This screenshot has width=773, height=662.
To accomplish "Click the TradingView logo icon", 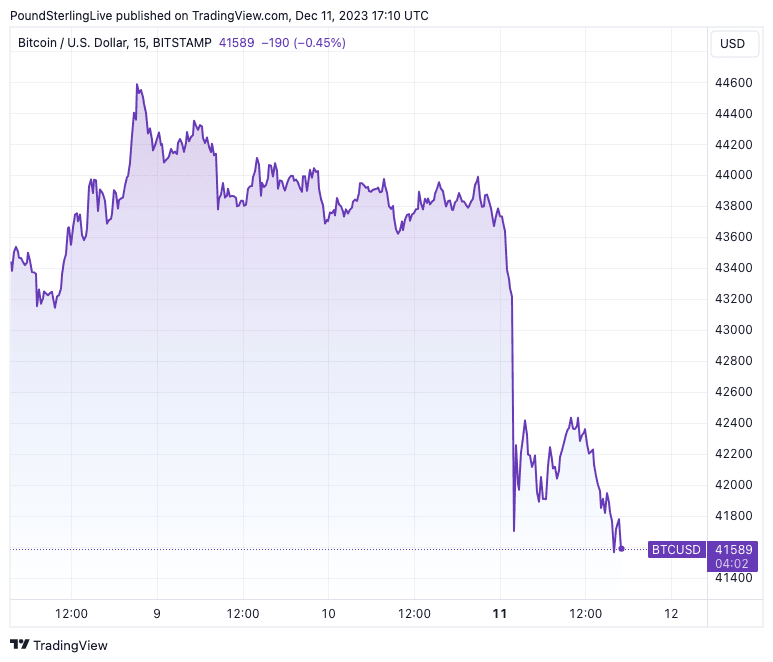I will click(19, 645).
